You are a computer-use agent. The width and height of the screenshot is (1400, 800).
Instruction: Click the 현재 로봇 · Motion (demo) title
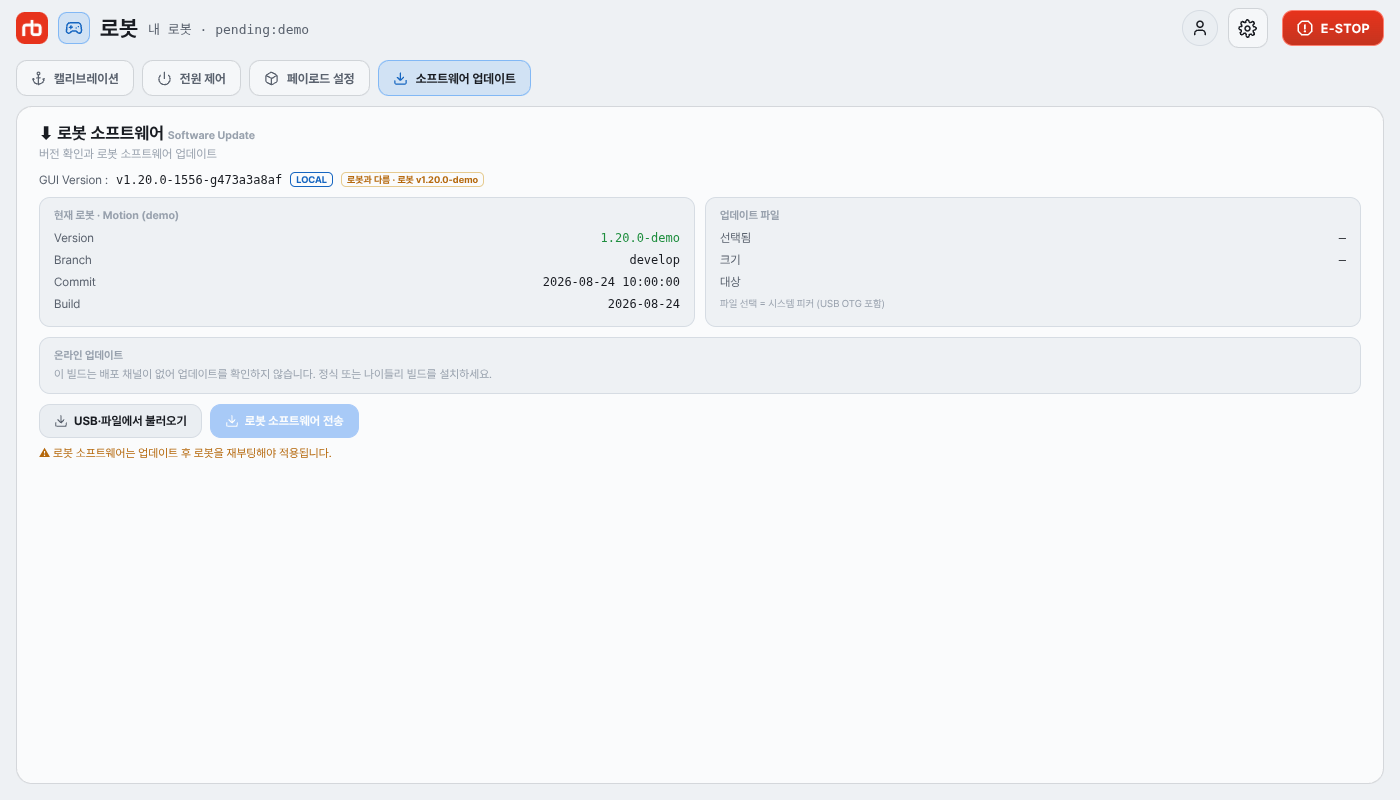coord(116,215)
